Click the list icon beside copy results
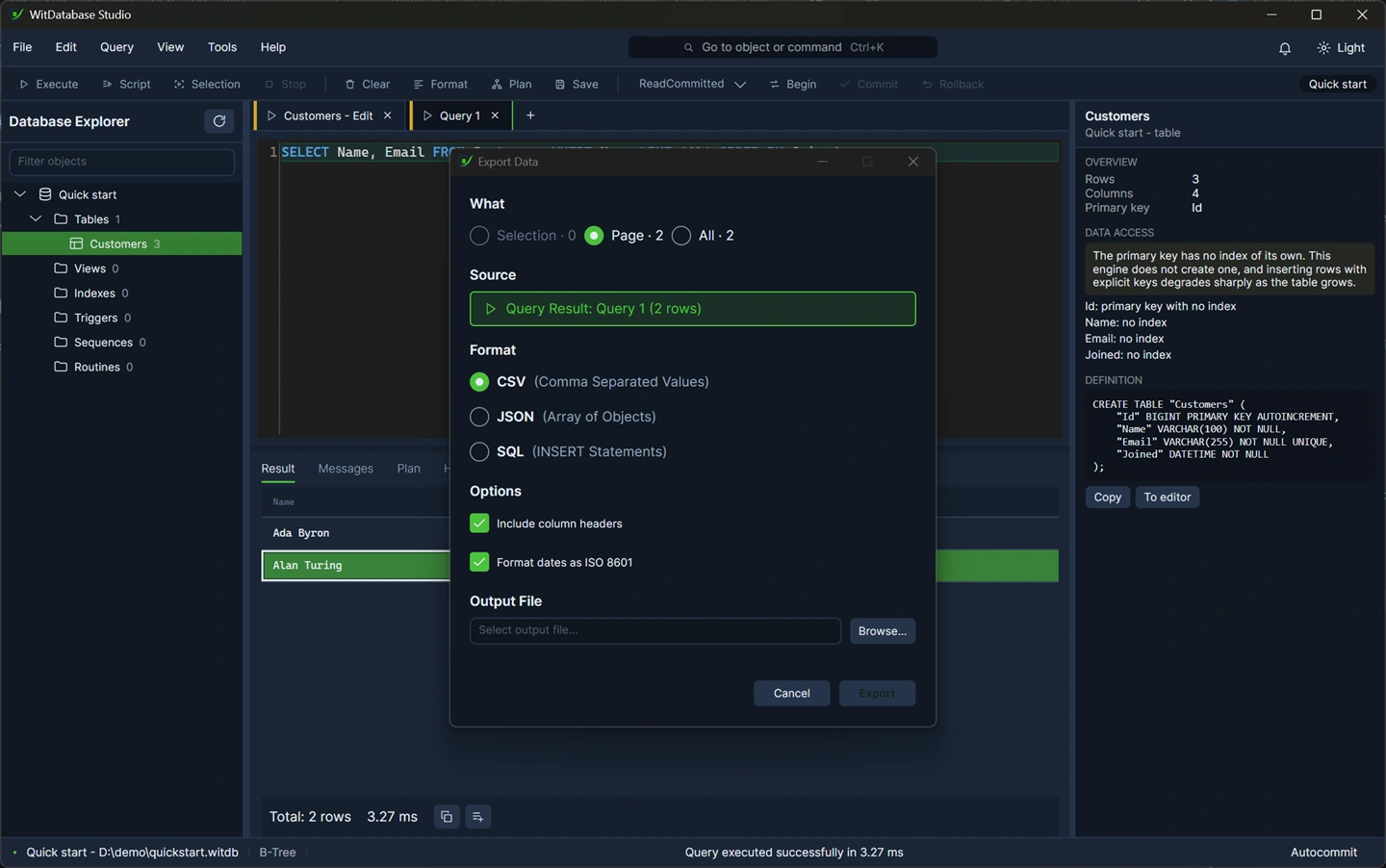Screen dimensions: 1386x868 (x=477, y=817)
